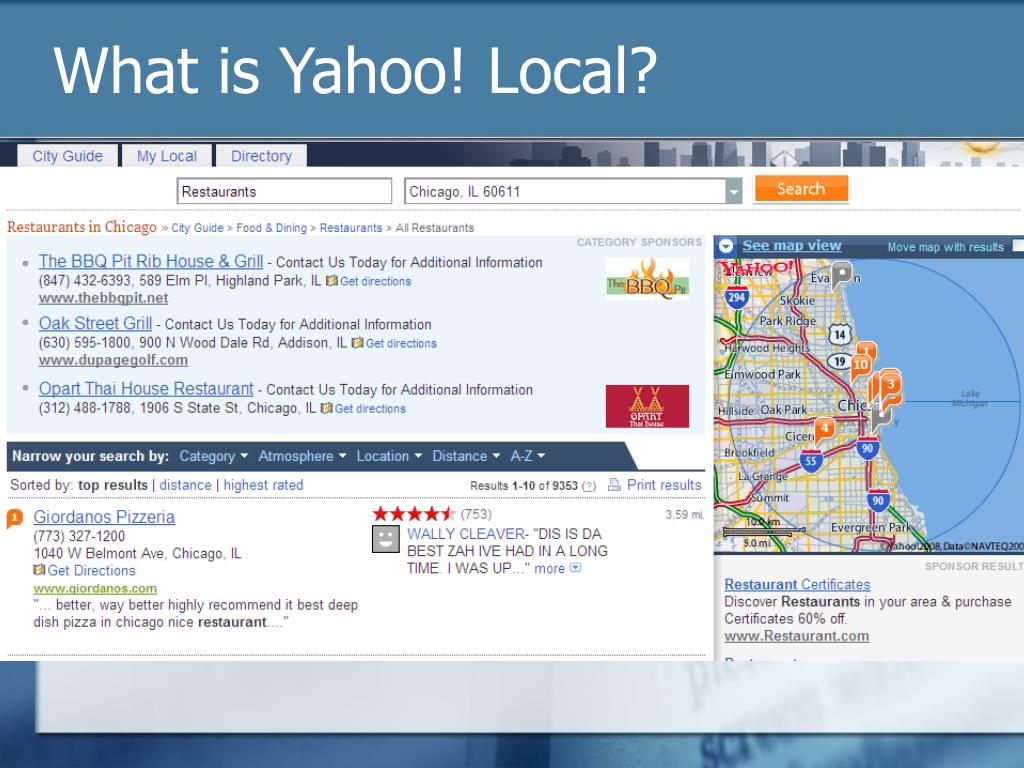Open the Directory tab
Viewport: 1024px width, 768px height.
(x=261, y=156)
